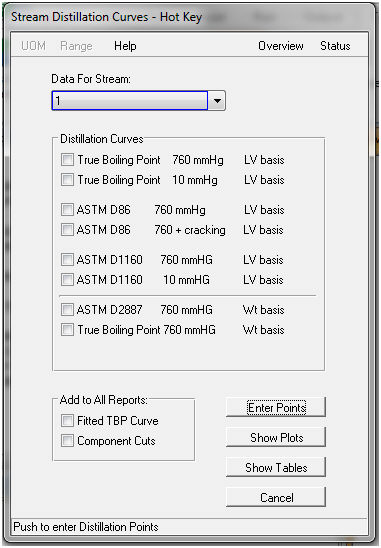Image resolution: width=381 pixels, height=548 pixels.
Task: Click the Enter Points button
Action: tap(276, 408)
